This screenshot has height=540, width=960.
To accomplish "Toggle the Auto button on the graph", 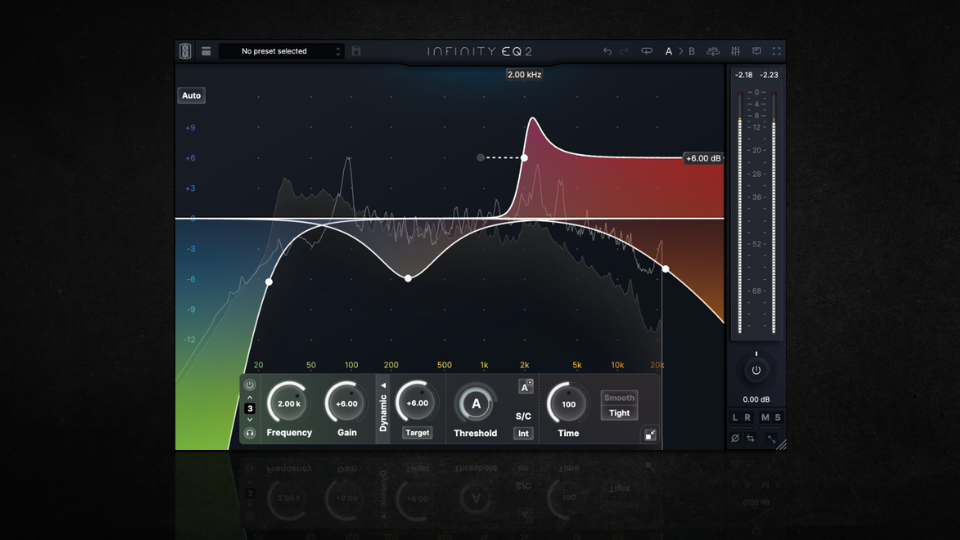I will (x=191, y=96).
